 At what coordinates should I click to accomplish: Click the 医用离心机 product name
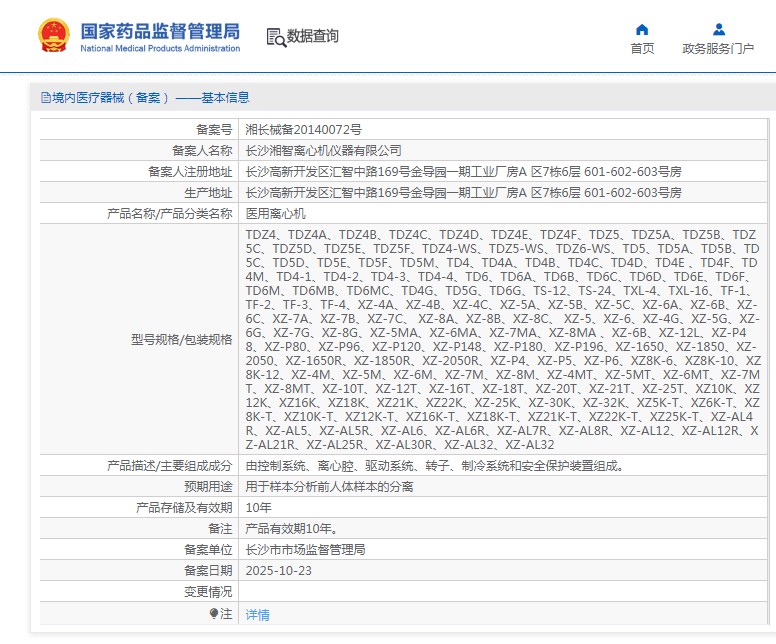click(x=275, y=214)
